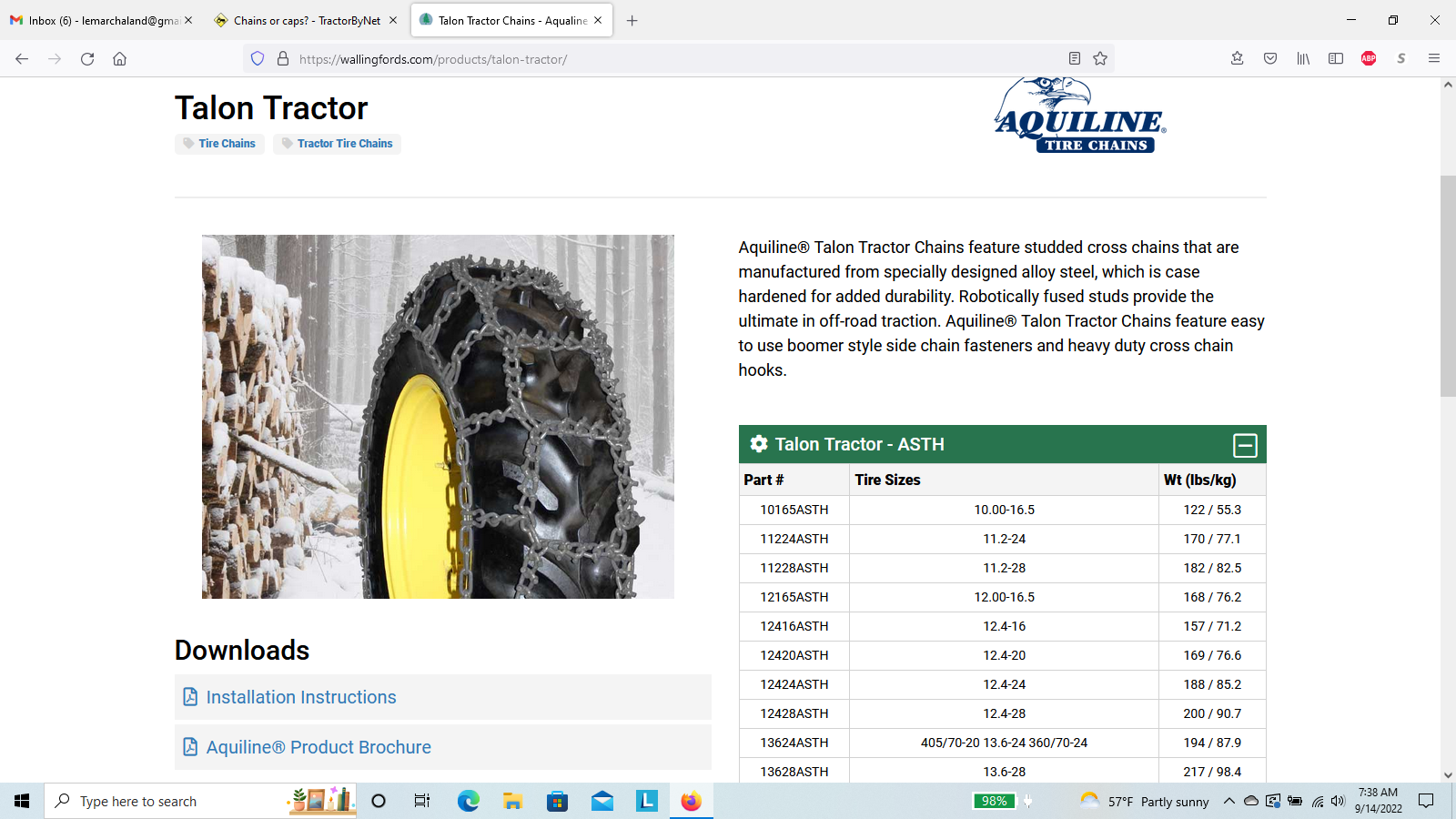The height and width of the screenshot is (819, 1456).
Task: Click the PDF icon beside Installation Instructions
Action: [190, 697]
